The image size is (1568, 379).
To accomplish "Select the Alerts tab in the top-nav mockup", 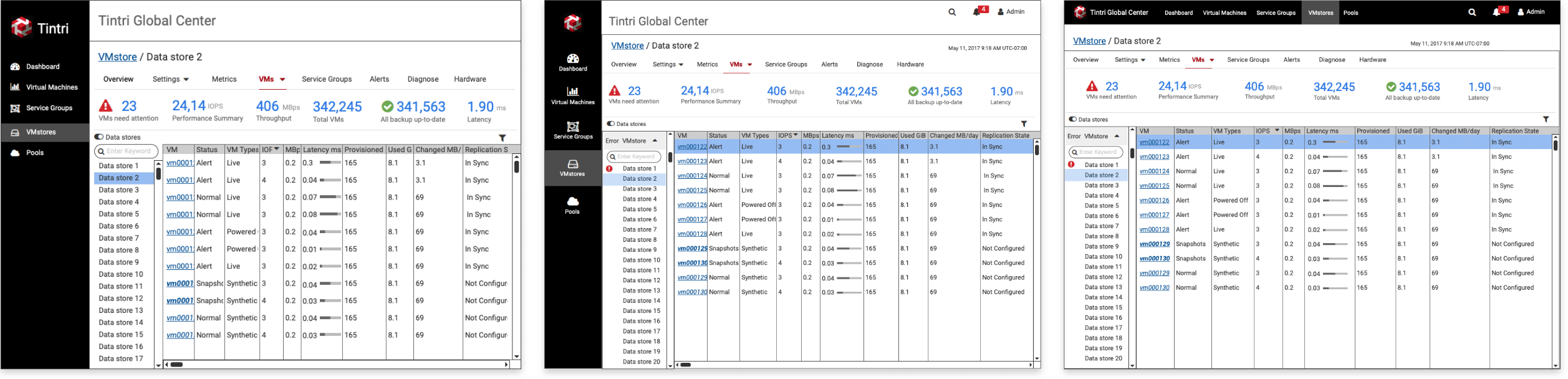I will [1292, 60].
